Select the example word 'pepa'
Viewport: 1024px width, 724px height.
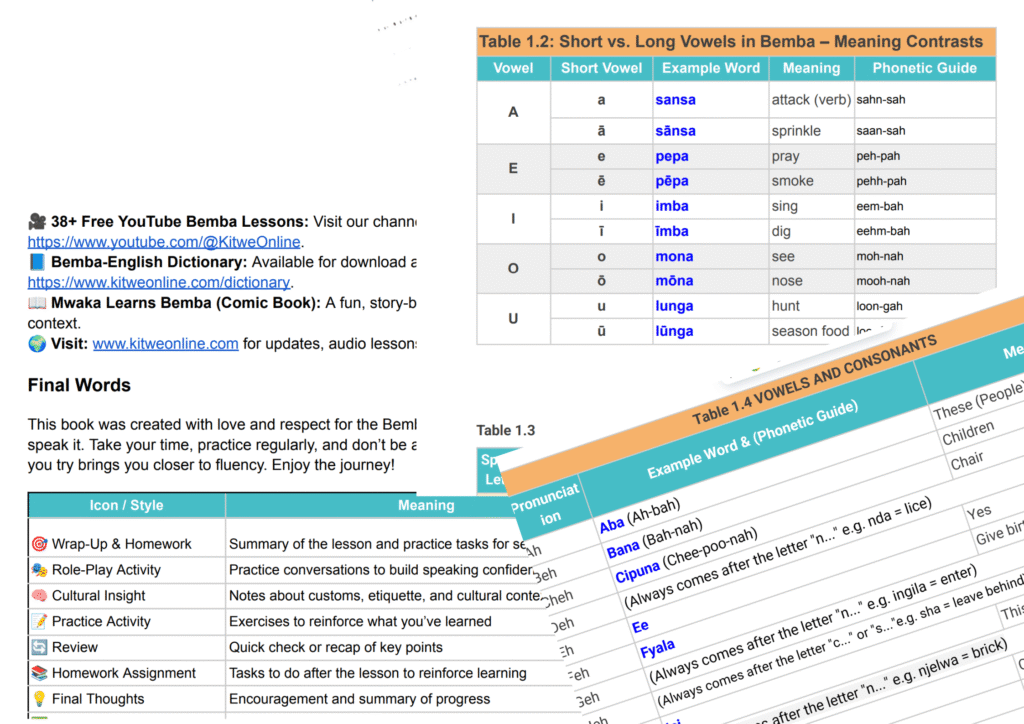coord(672,157)
